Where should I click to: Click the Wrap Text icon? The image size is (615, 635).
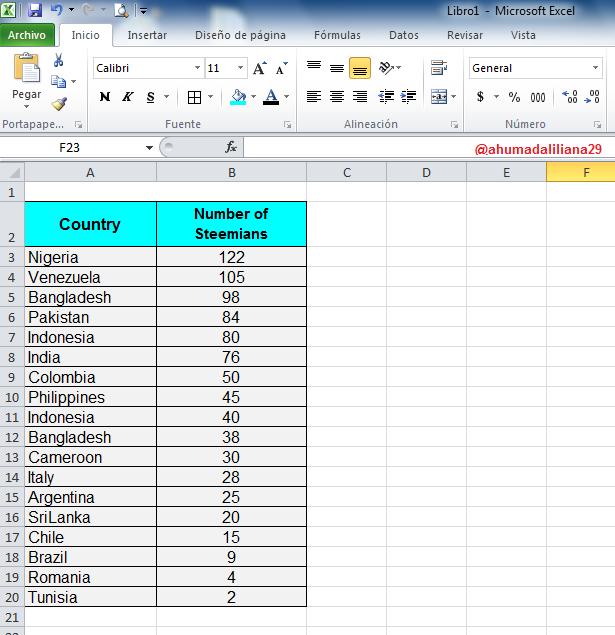(x=439, y=68)
